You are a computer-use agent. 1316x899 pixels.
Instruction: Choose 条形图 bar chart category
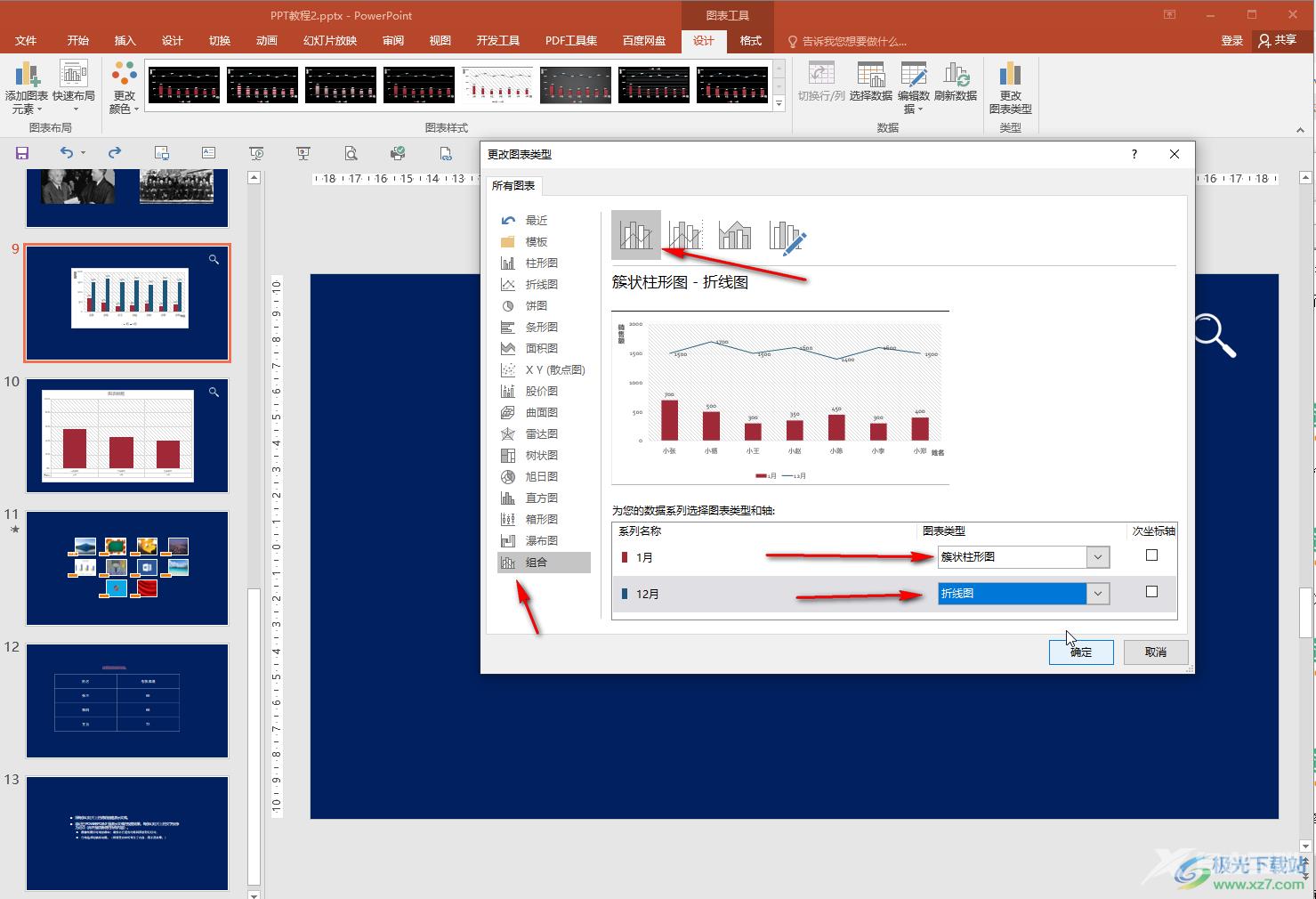(x=544, y=327)
